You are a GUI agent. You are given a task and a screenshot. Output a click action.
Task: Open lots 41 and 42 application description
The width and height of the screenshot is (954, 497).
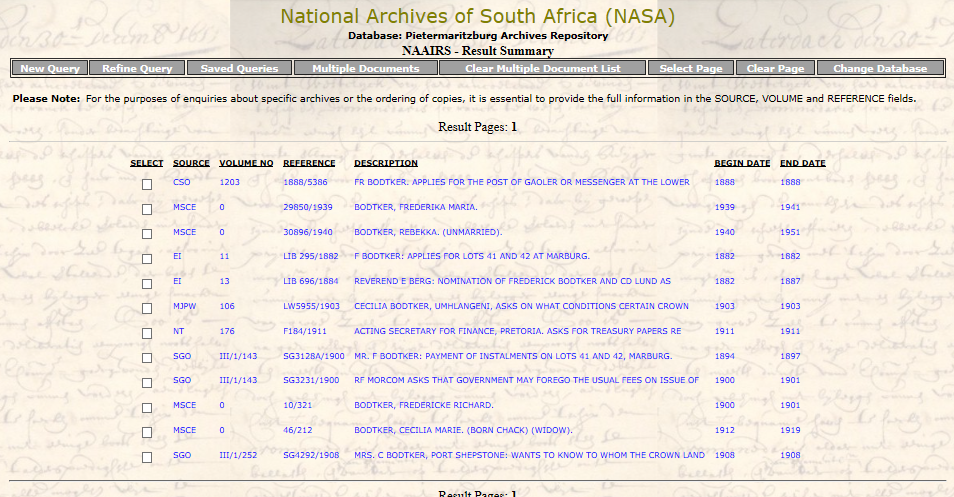[x=472, y=256]
